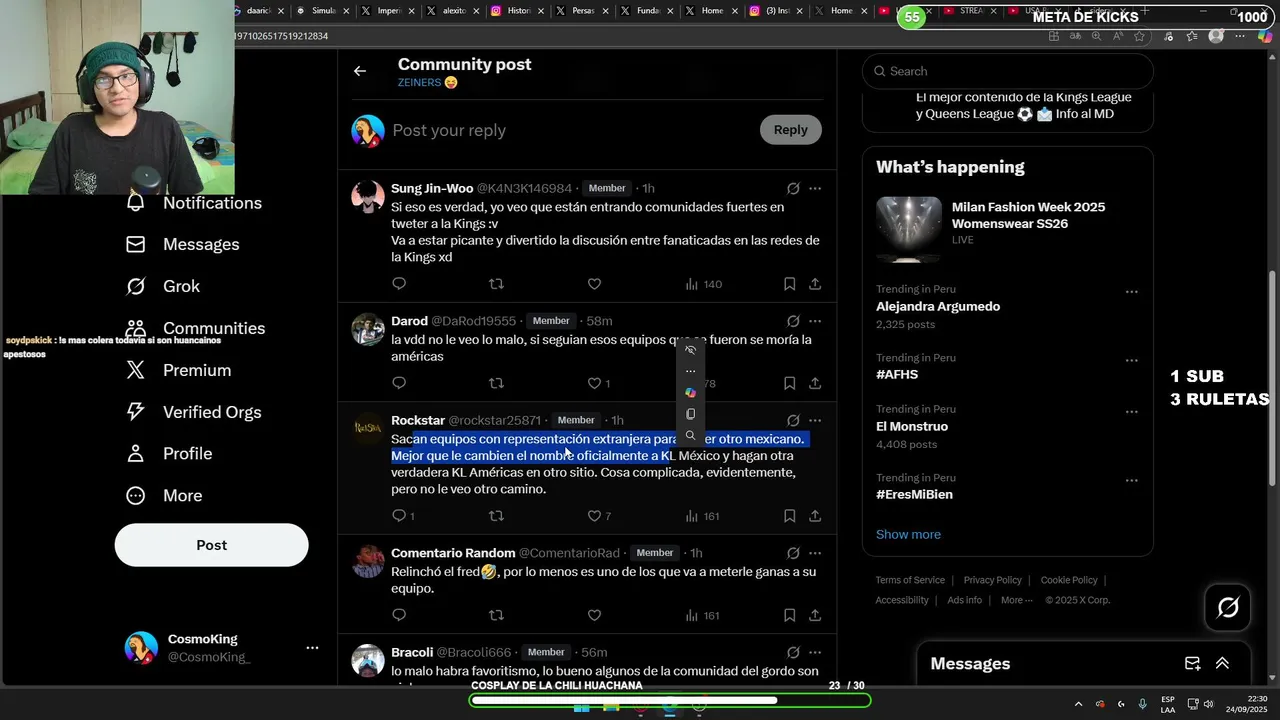Repost Sung Jin-Woo's post
This screenshot has width=1280, height=720.
(496, 284)
